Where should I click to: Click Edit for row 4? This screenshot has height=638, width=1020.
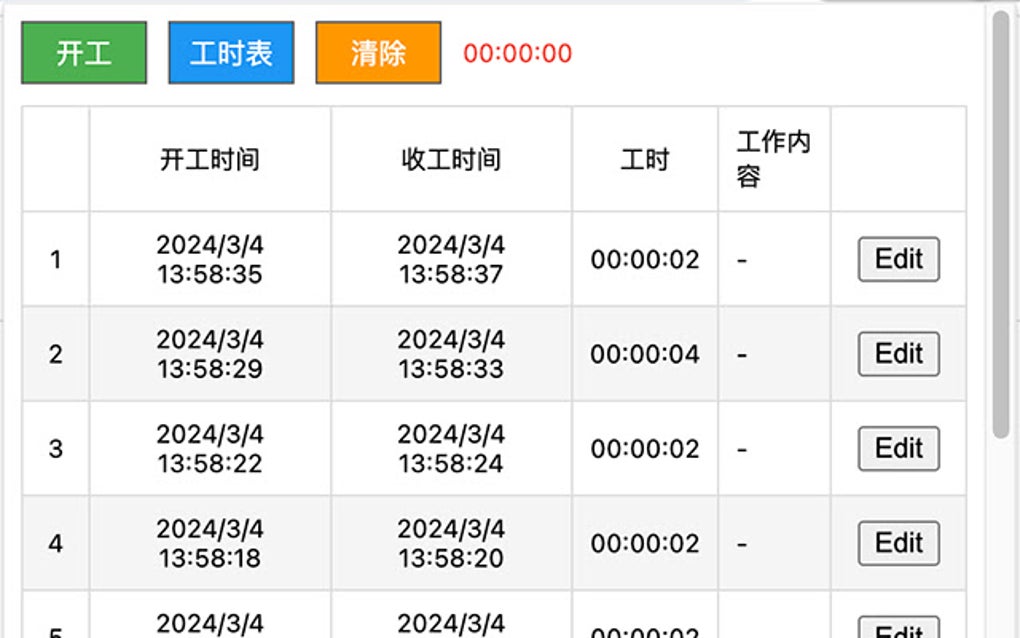coord(898,543)
